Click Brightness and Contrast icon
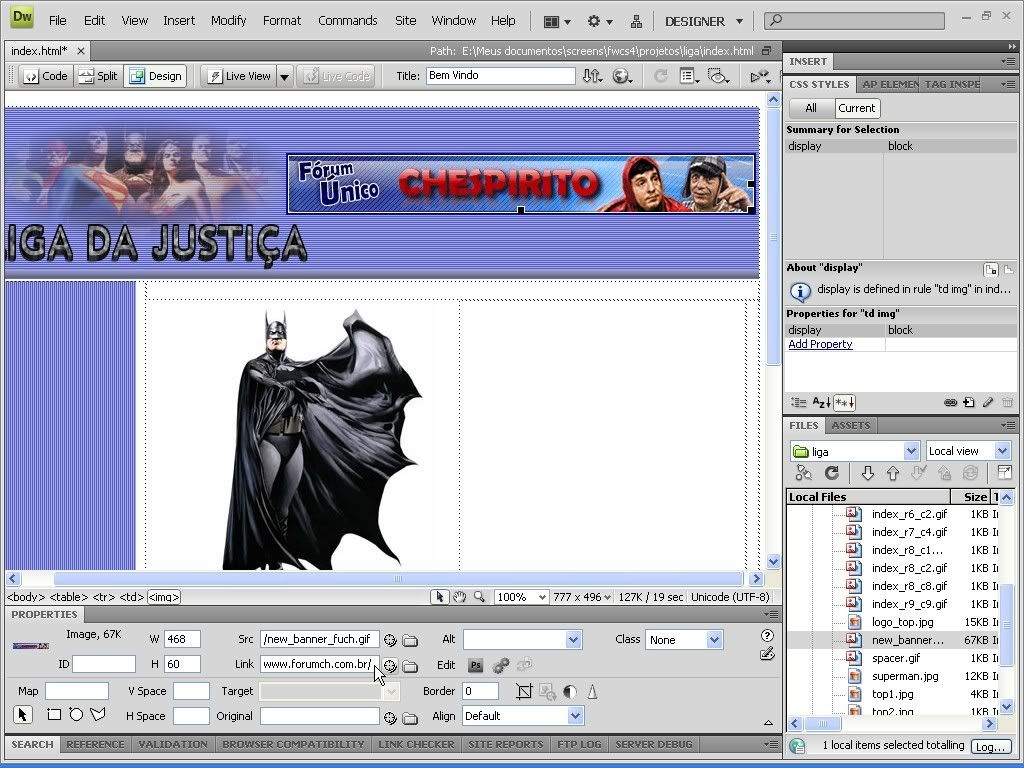1024x768 pixels. [569, 692]
